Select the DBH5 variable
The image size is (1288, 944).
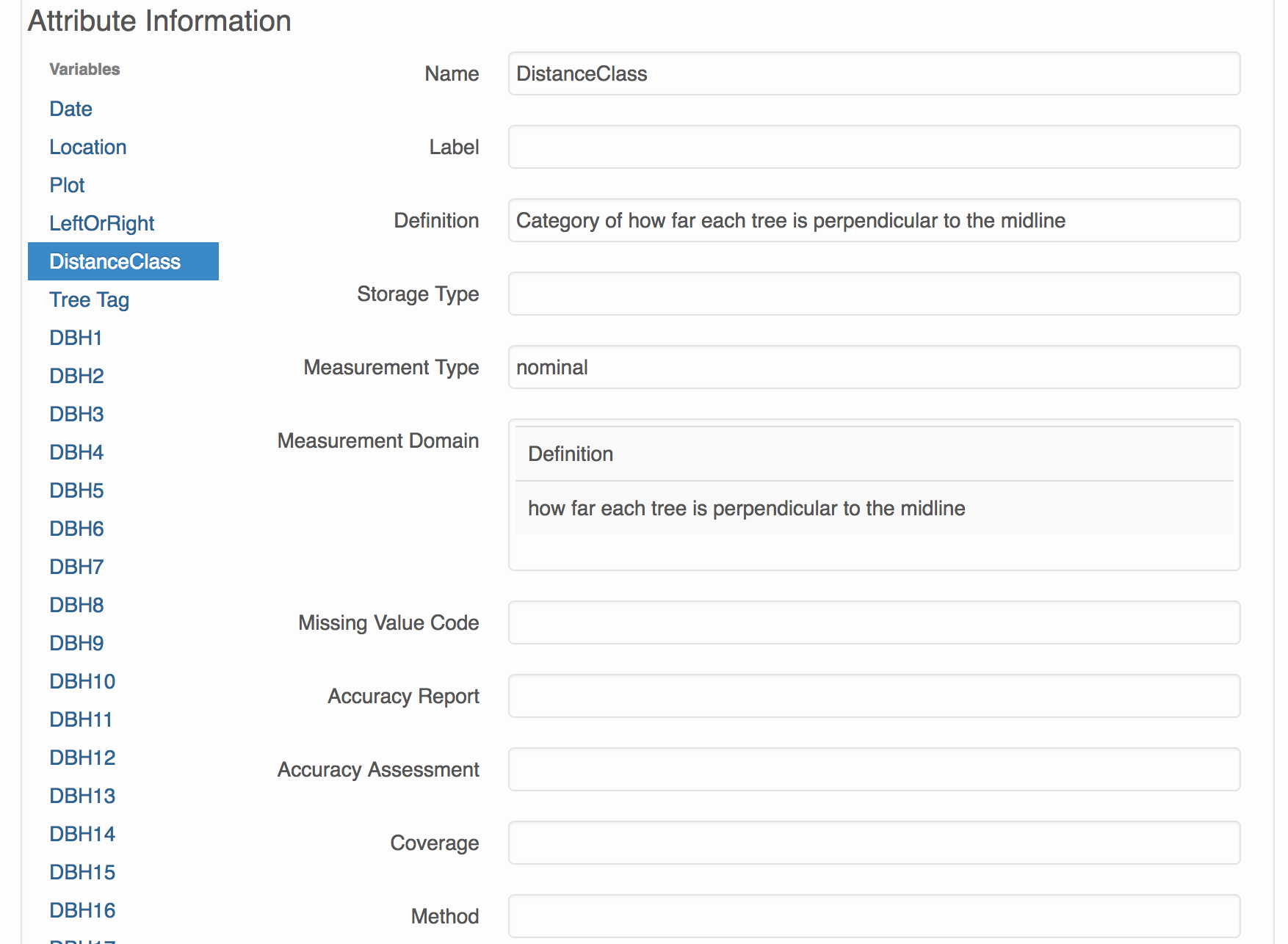[76, 490]
